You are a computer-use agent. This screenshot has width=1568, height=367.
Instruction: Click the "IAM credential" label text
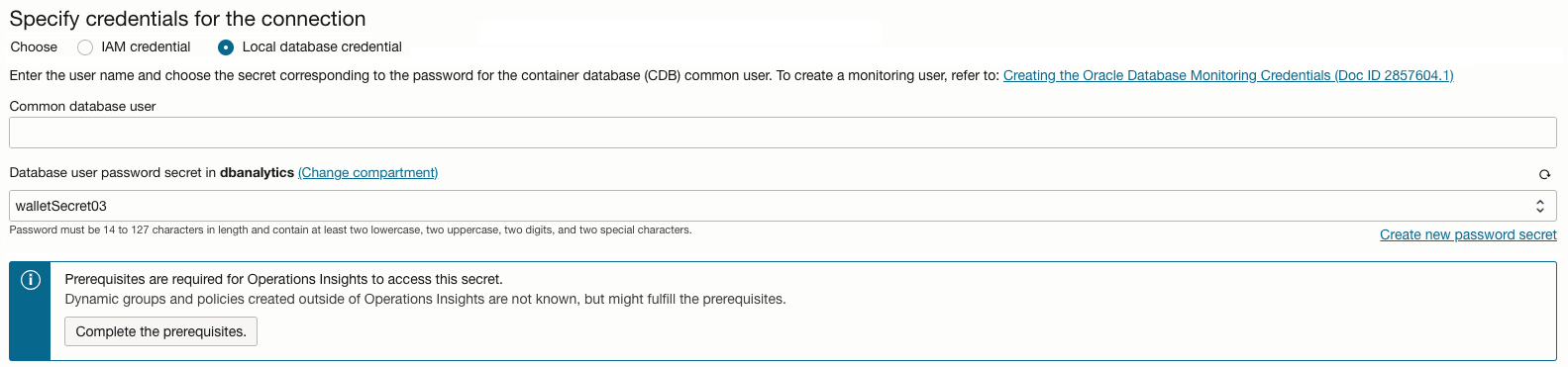coord(146,46)
